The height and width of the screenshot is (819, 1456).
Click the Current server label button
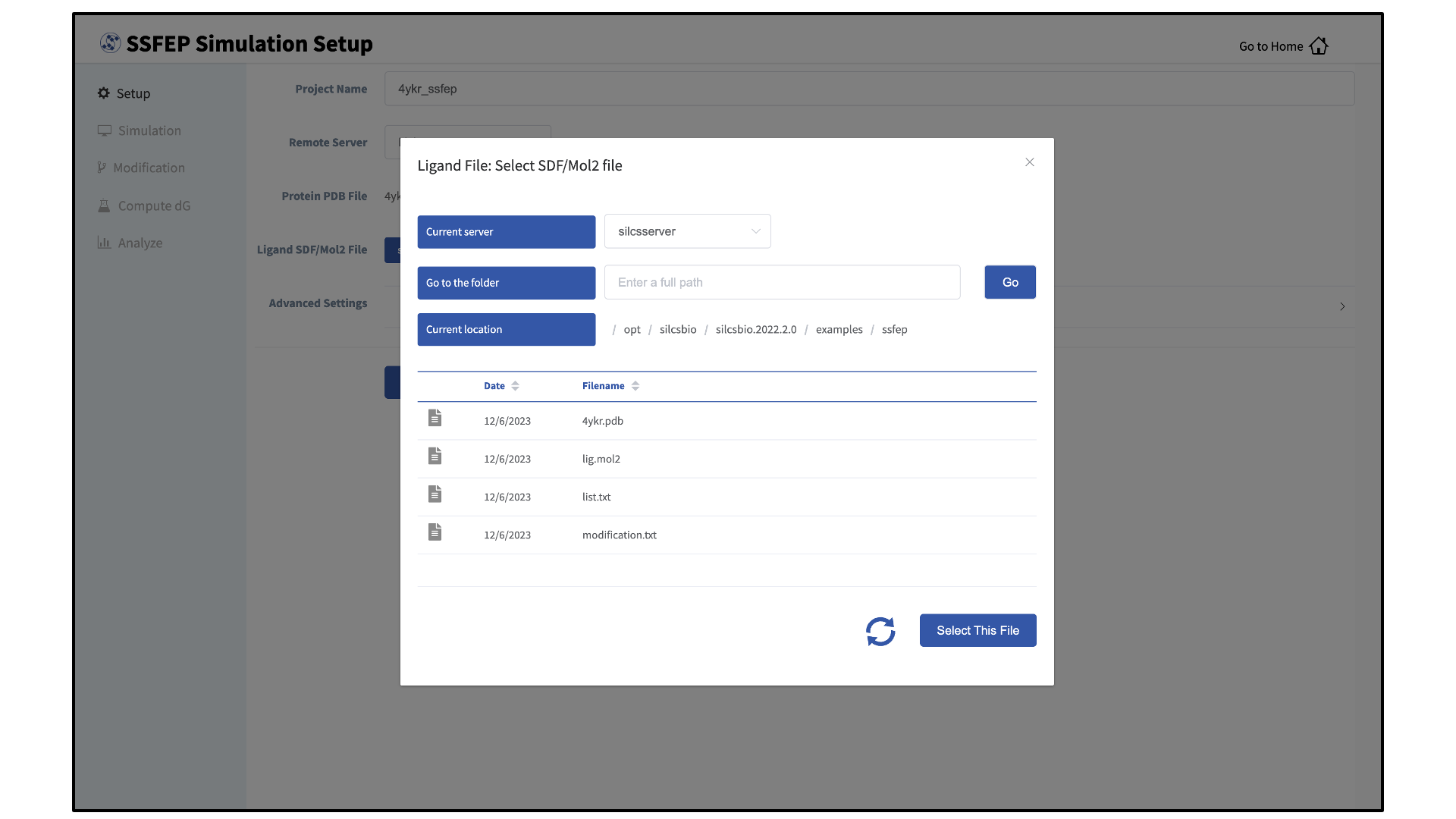click(507, 232)
